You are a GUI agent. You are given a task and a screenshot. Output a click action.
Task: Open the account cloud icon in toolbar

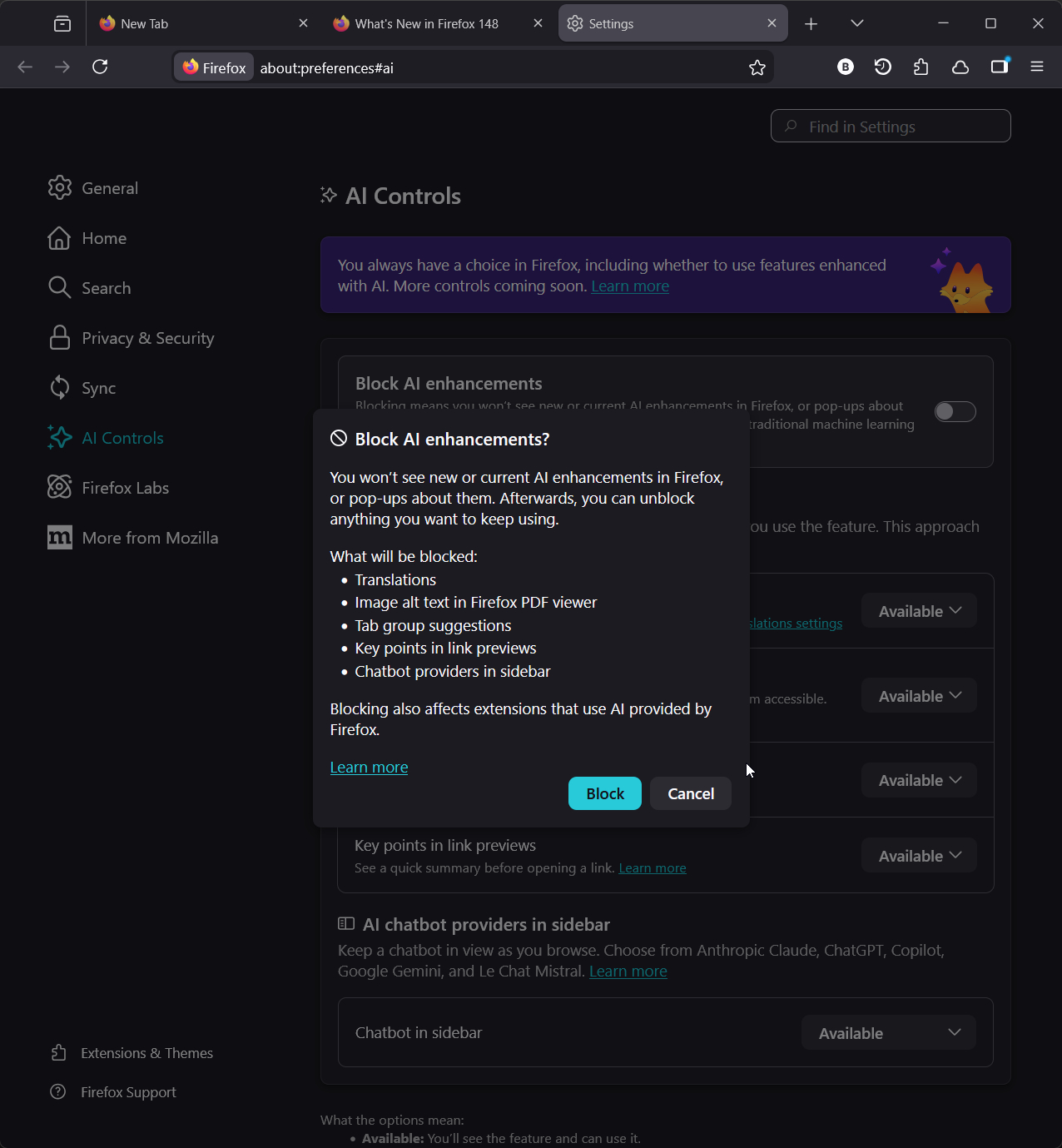point(960,67)
